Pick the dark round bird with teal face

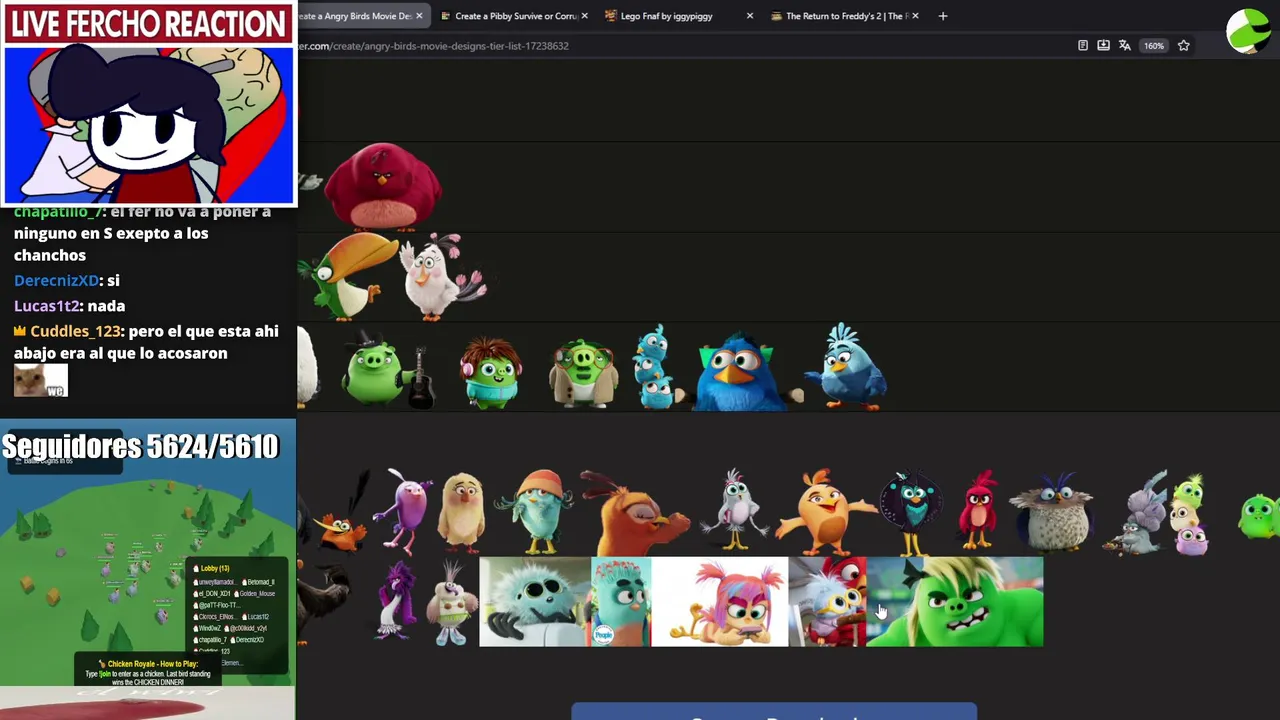(910, 513)
